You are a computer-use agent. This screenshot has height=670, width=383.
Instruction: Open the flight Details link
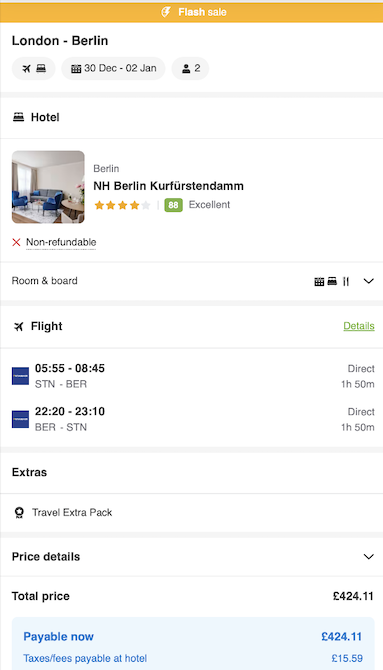coord(359,326)
